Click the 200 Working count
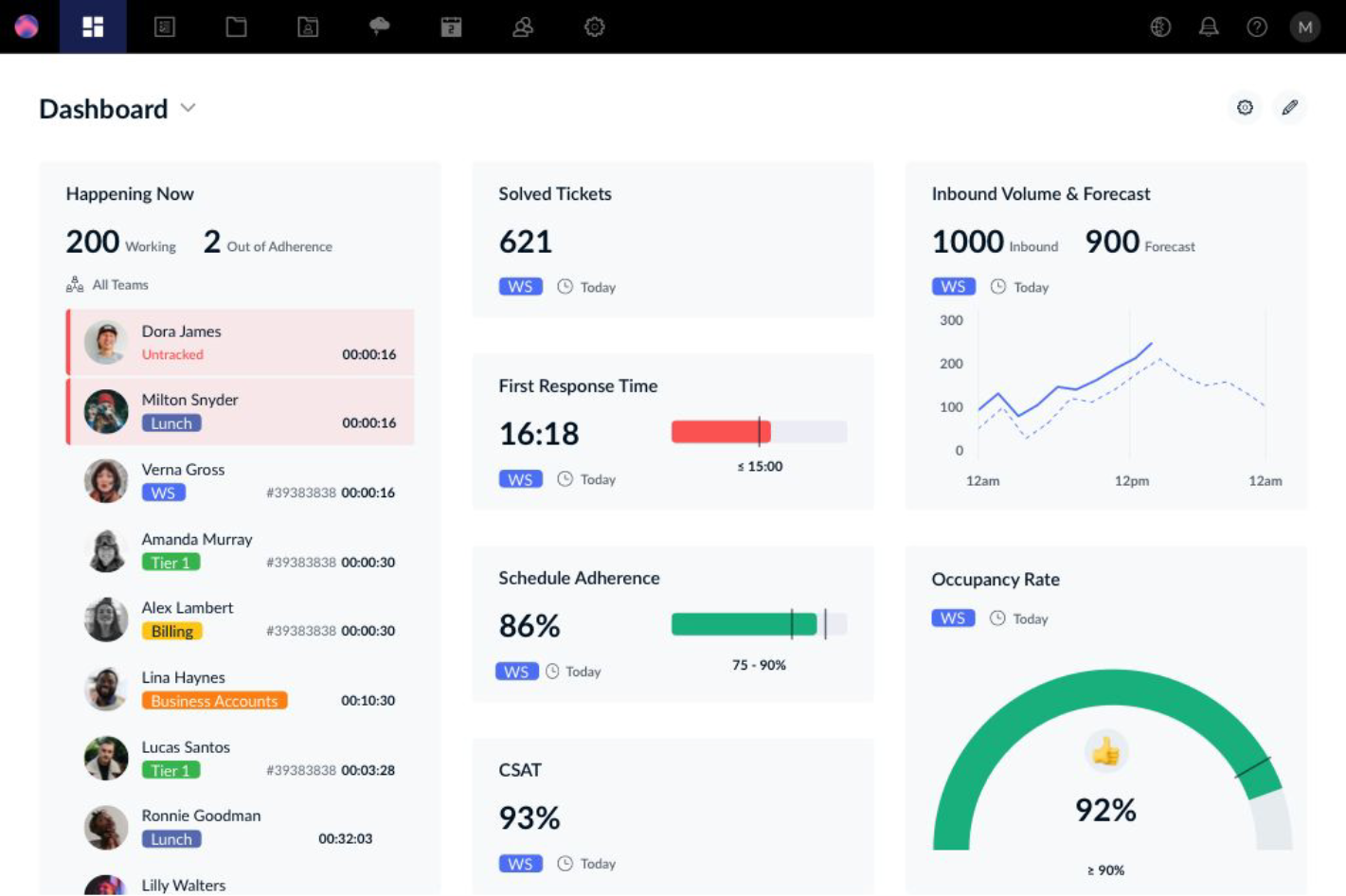1346x896 pixels. (93, 242)
